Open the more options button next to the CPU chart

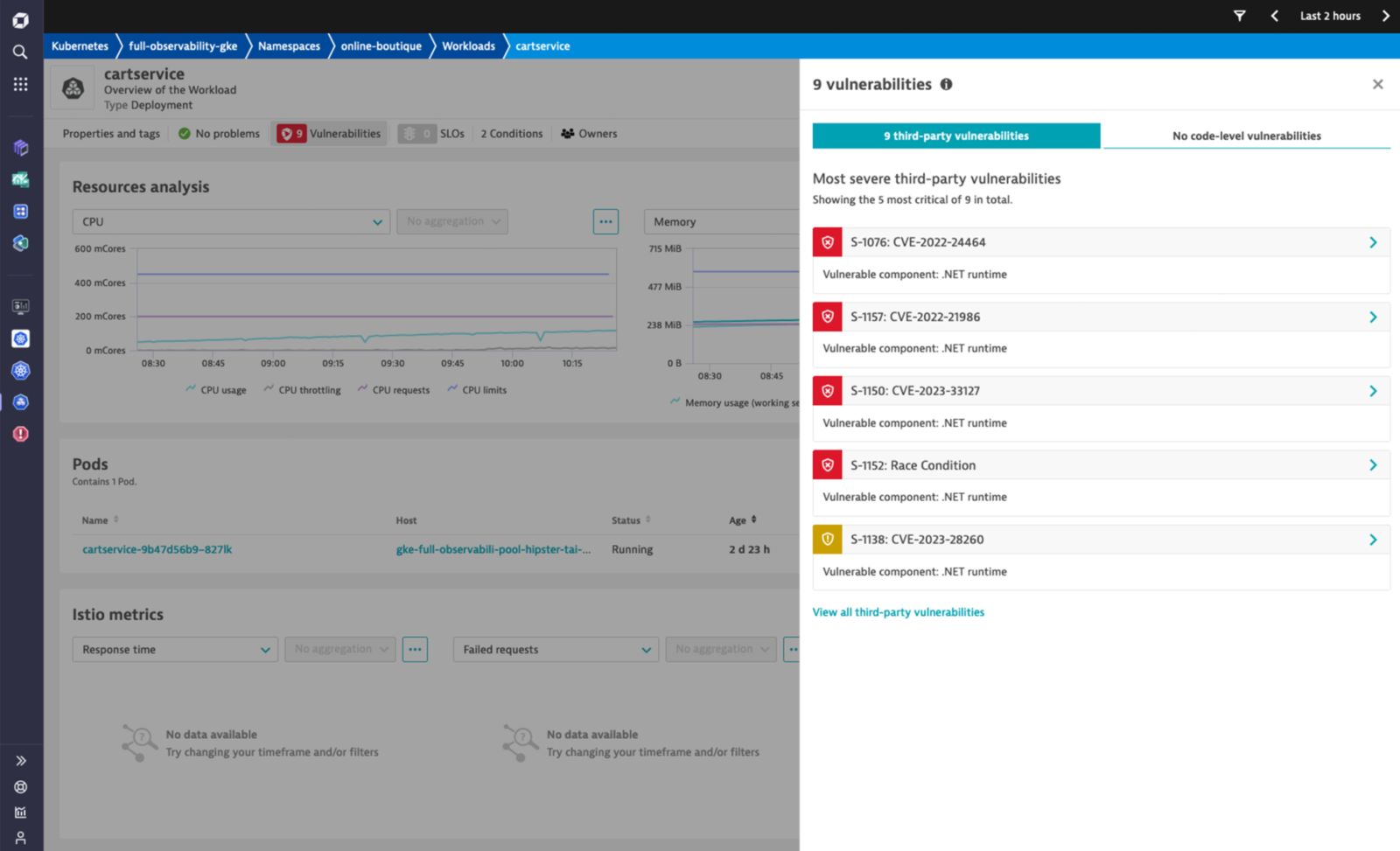(605, 221)
